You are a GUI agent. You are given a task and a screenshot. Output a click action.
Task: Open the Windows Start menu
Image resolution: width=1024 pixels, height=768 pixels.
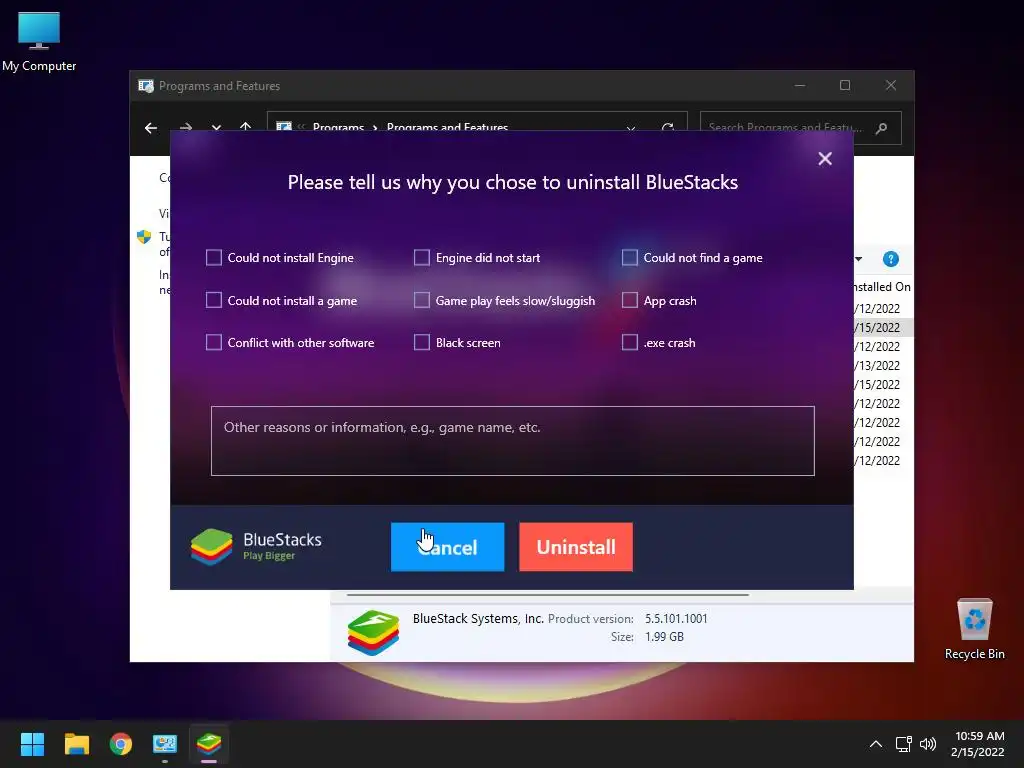pyautogui.click(x=32, y=744)
